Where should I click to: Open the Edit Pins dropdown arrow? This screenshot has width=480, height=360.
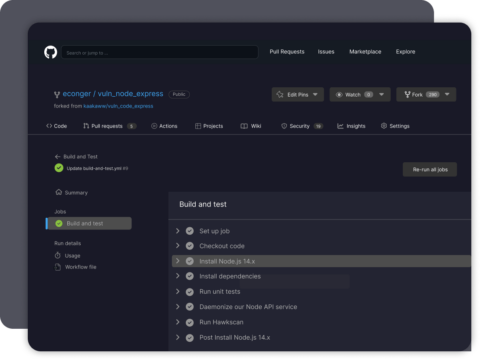click(x=315, y=95)
